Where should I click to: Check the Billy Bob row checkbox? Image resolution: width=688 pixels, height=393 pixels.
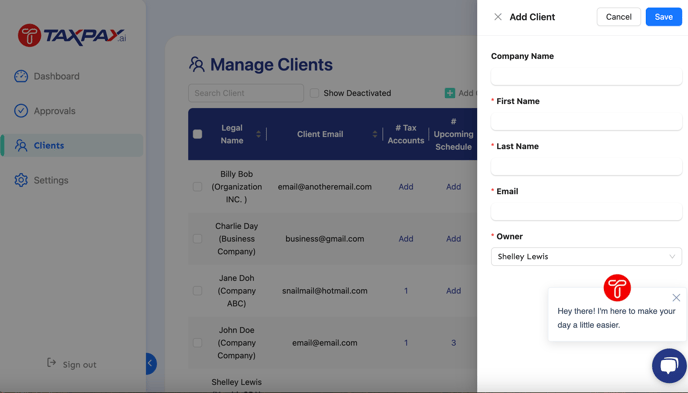pyautogui.click(x=197, y=187)
